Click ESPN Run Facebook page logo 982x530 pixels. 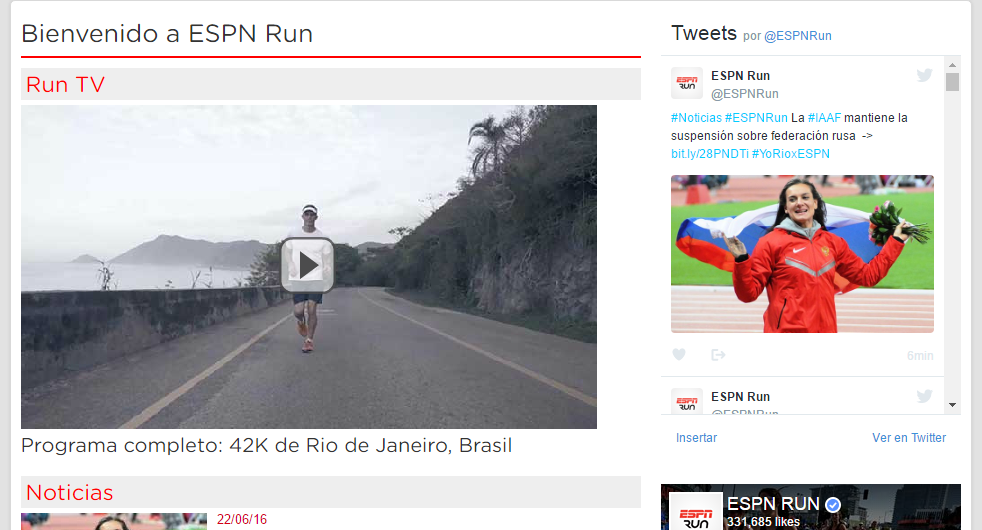pos(696,511)
